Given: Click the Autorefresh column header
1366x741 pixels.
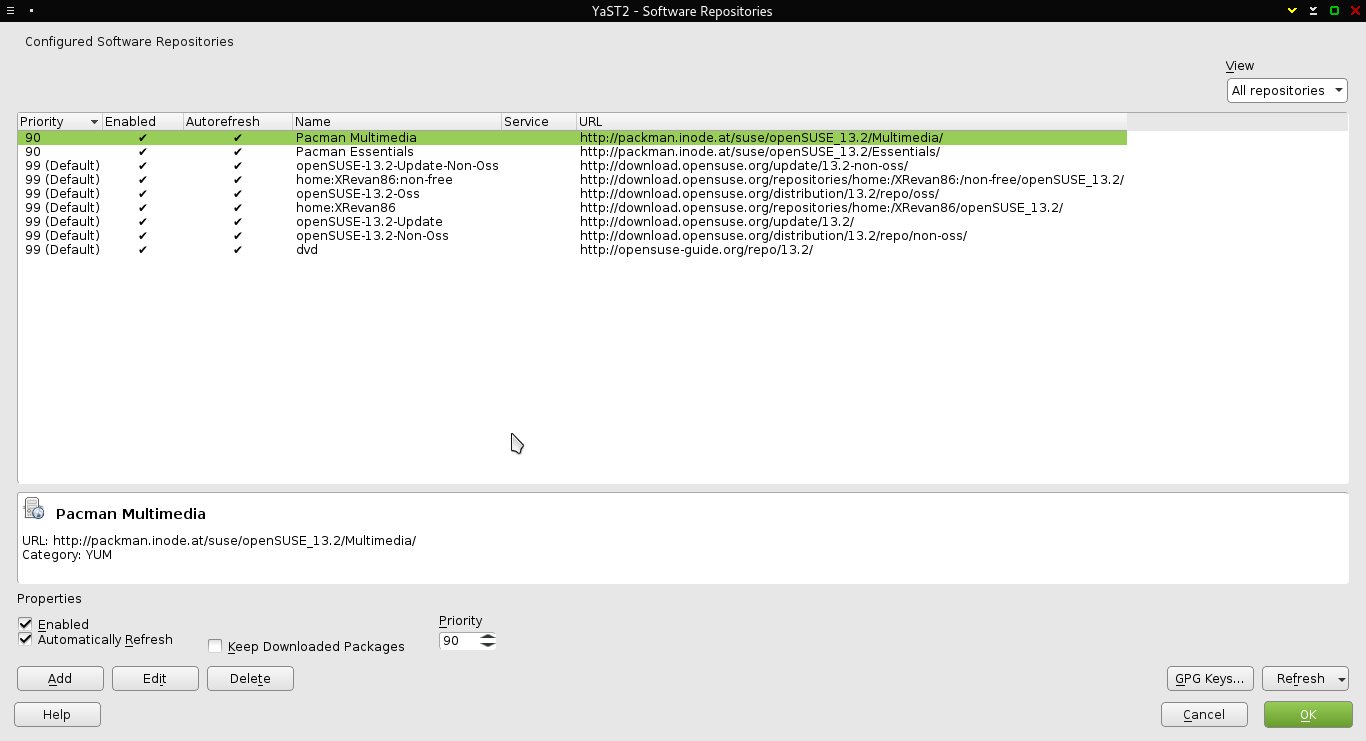Looking at the screenshot, I should [x=238, y=121].
